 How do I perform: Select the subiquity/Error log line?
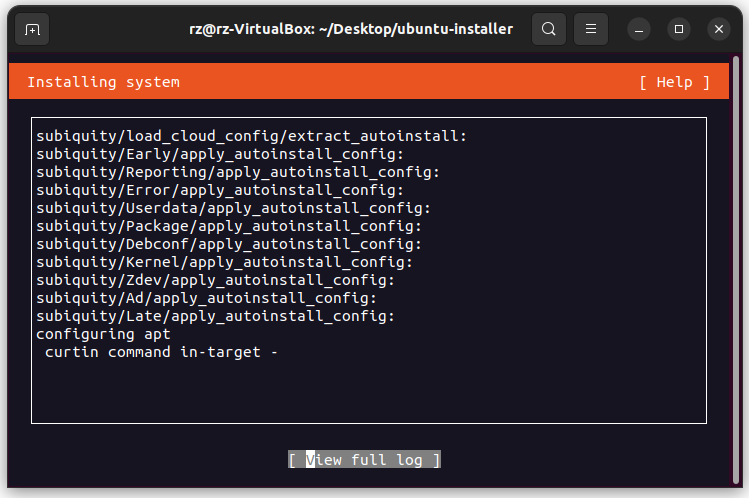pos(219,190)
